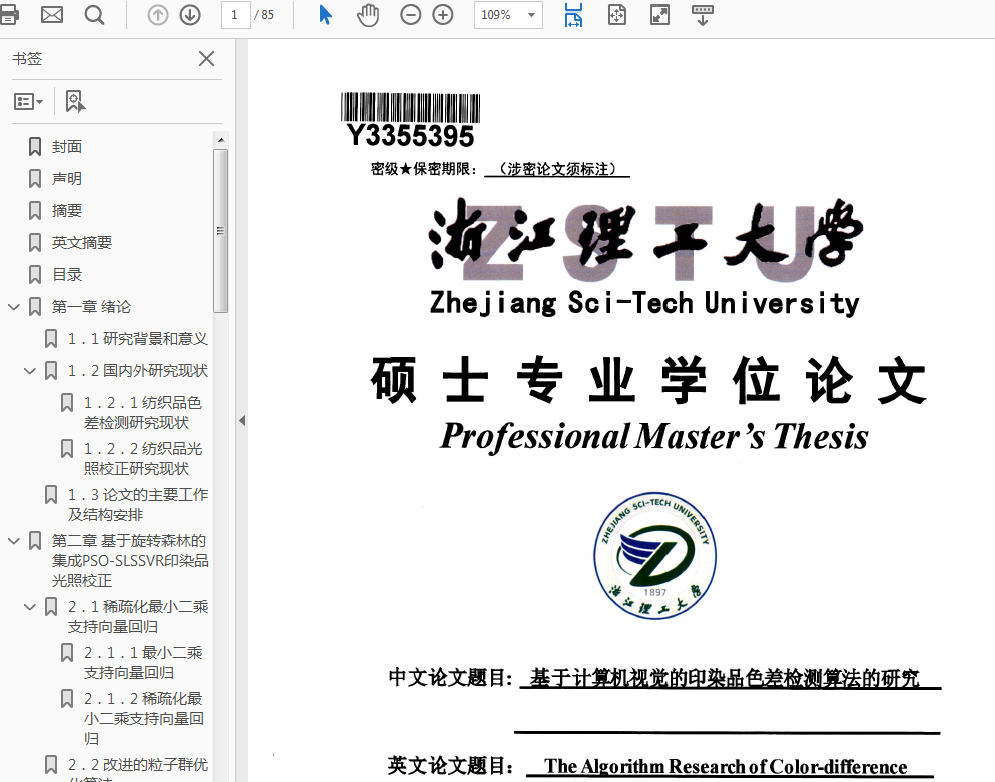This screenshot has width=995, height=782.
Task: Click the bookmark icon beside 2.1.1 最小二乘
Action: coord(67,653)
